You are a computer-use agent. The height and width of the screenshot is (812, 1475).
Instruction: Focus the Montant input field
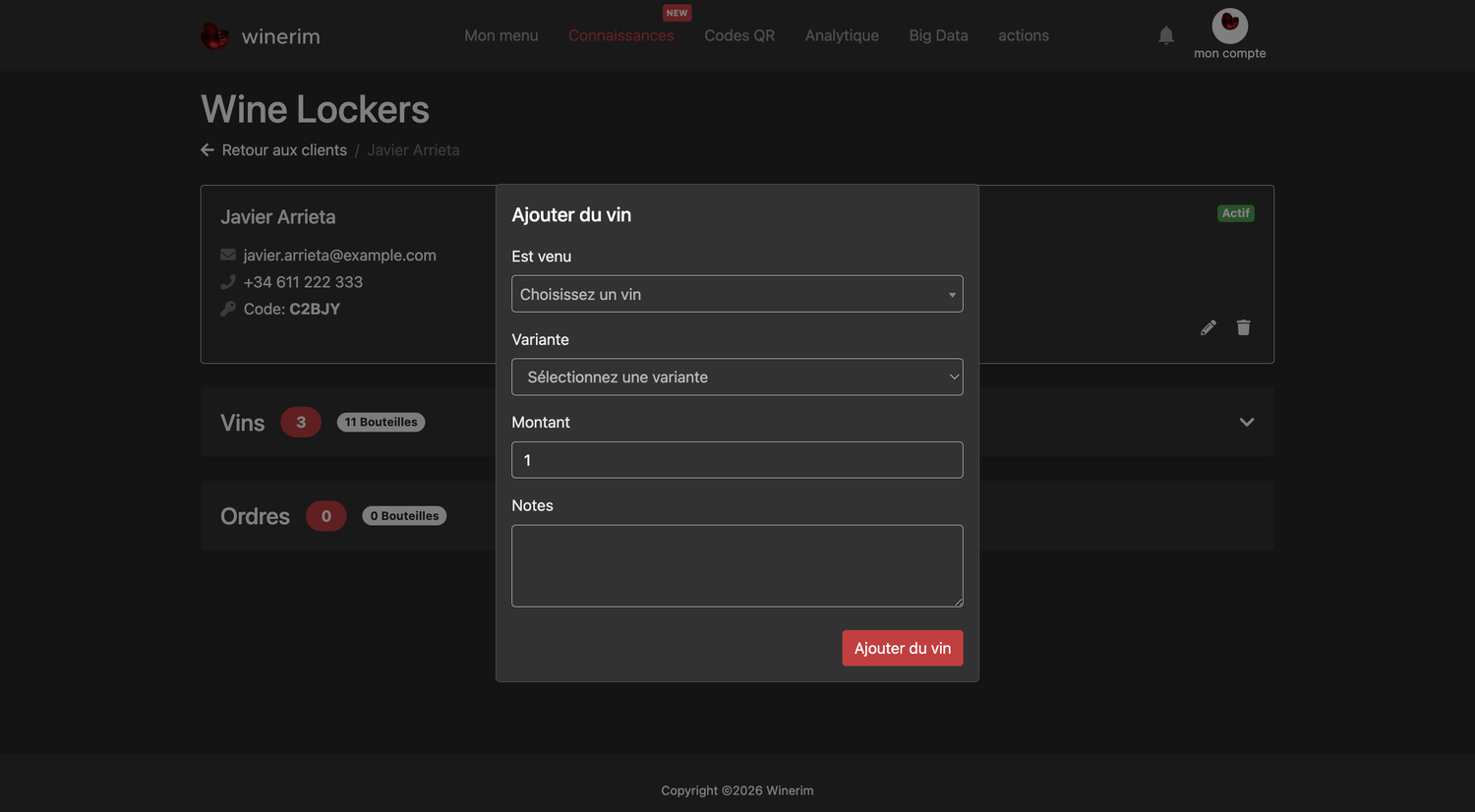pos(737,460)
